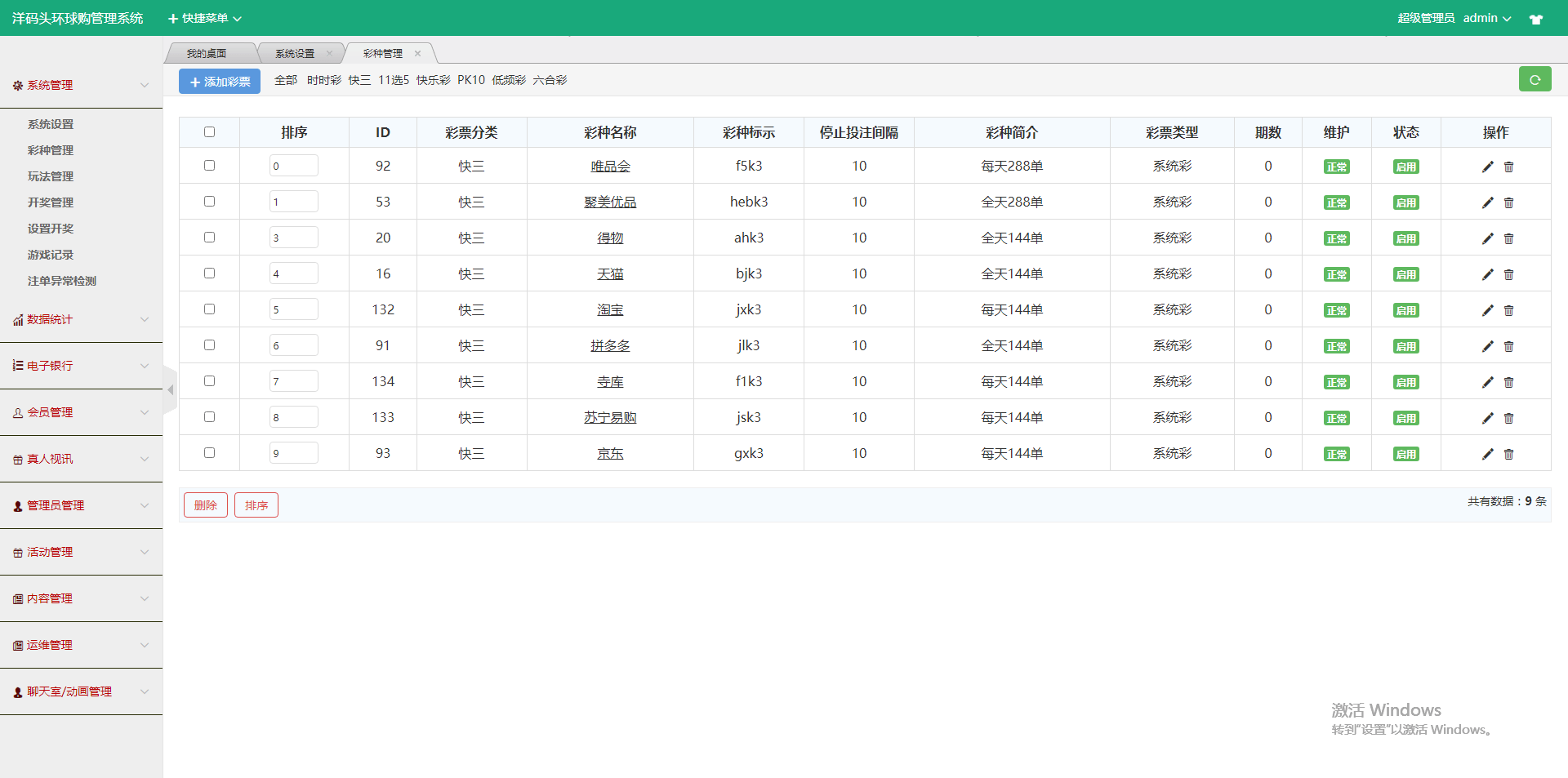Click the 添加彩票 button
The width and height of the screenshot is (1568, 778).
(x=220, y=82)
